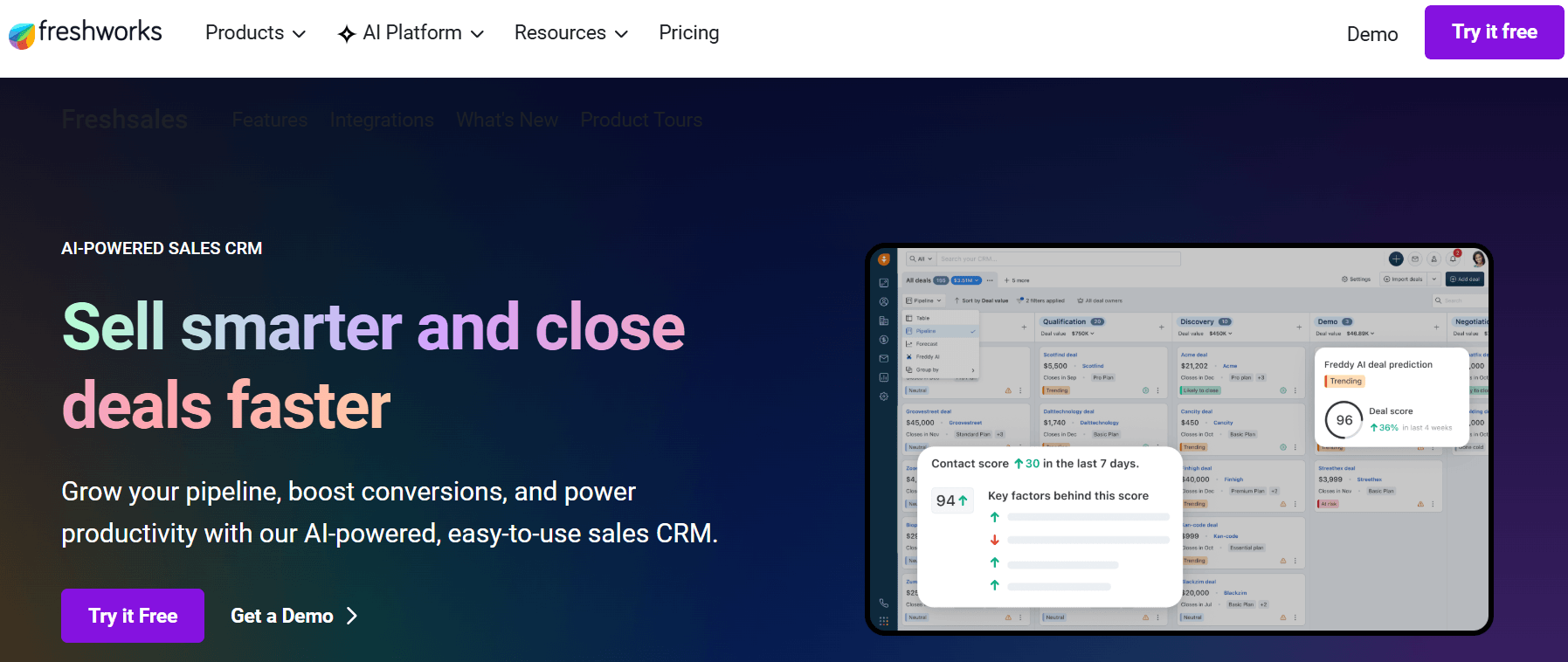Screen dimensions: 1568x662
Task: Open the Integrations tab
Action: pyautogui.click(x=382, y=120)
